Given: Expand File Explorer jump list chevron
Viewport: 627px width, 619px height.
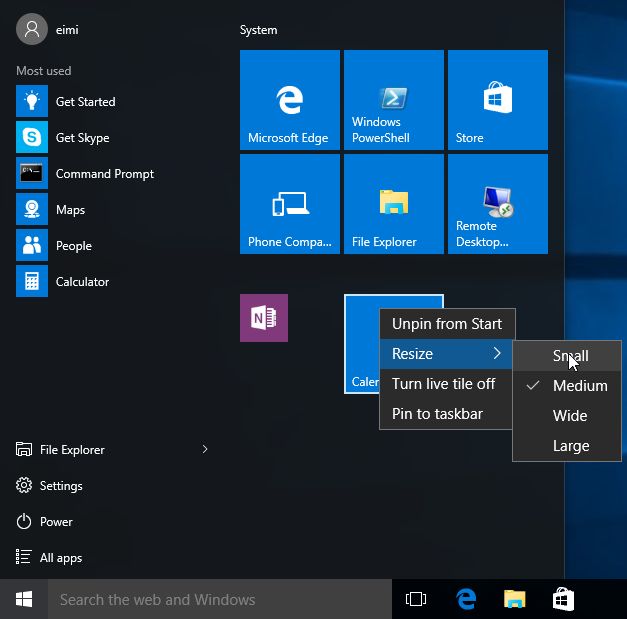Looking at the screenshot, I should click(x=205, y=449).
